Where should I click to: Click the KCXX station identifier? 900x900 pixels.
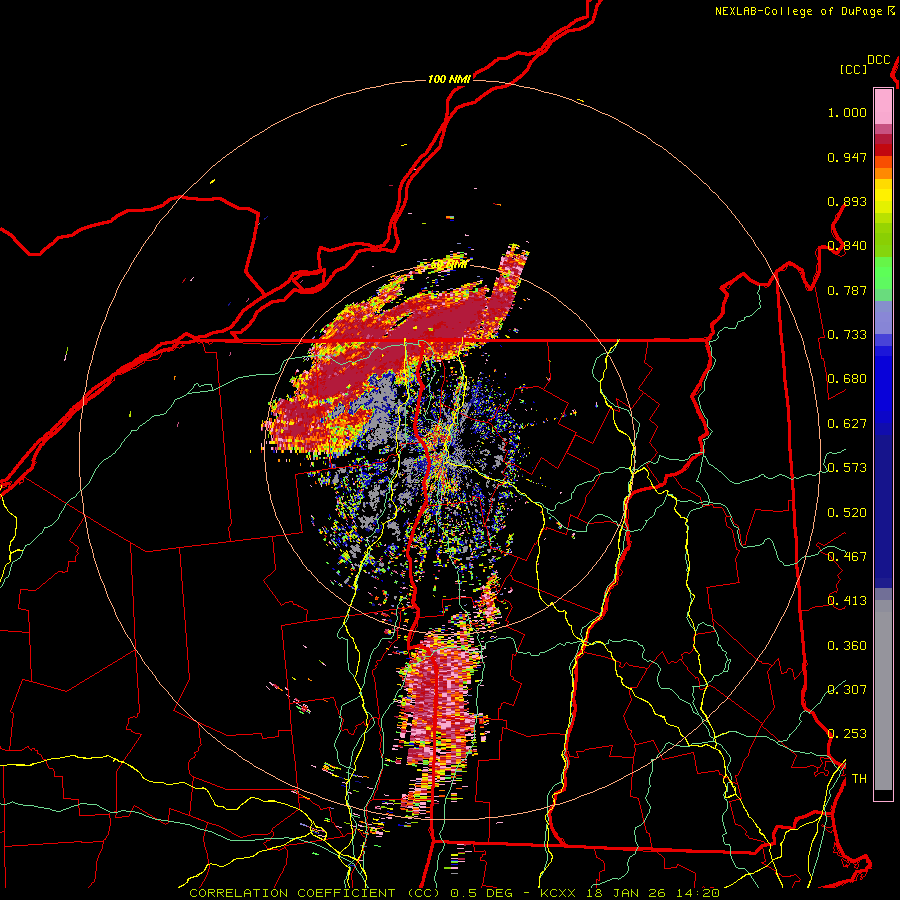pyautogui.click(x=557, y=893)
